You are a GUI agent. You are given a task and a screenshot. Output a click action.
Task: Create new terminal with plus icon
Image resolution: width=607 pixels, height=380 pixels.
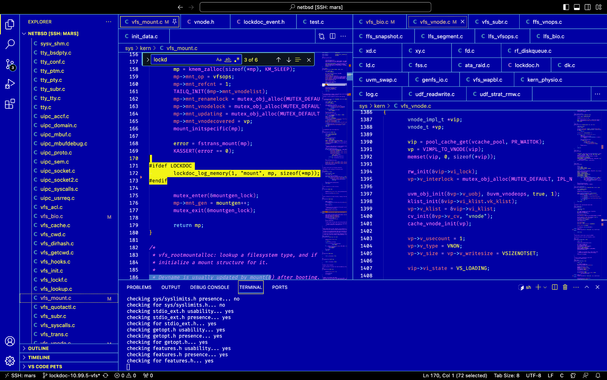538,287
